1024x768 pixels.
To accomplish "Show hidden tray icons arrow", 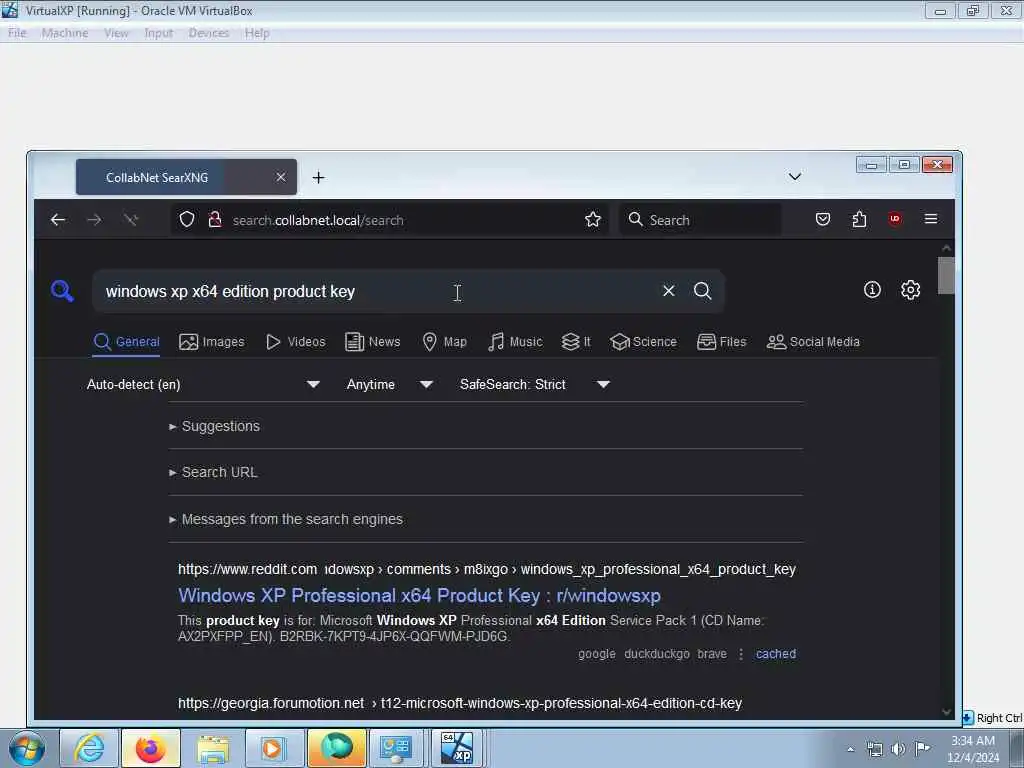I will (850, 749).
